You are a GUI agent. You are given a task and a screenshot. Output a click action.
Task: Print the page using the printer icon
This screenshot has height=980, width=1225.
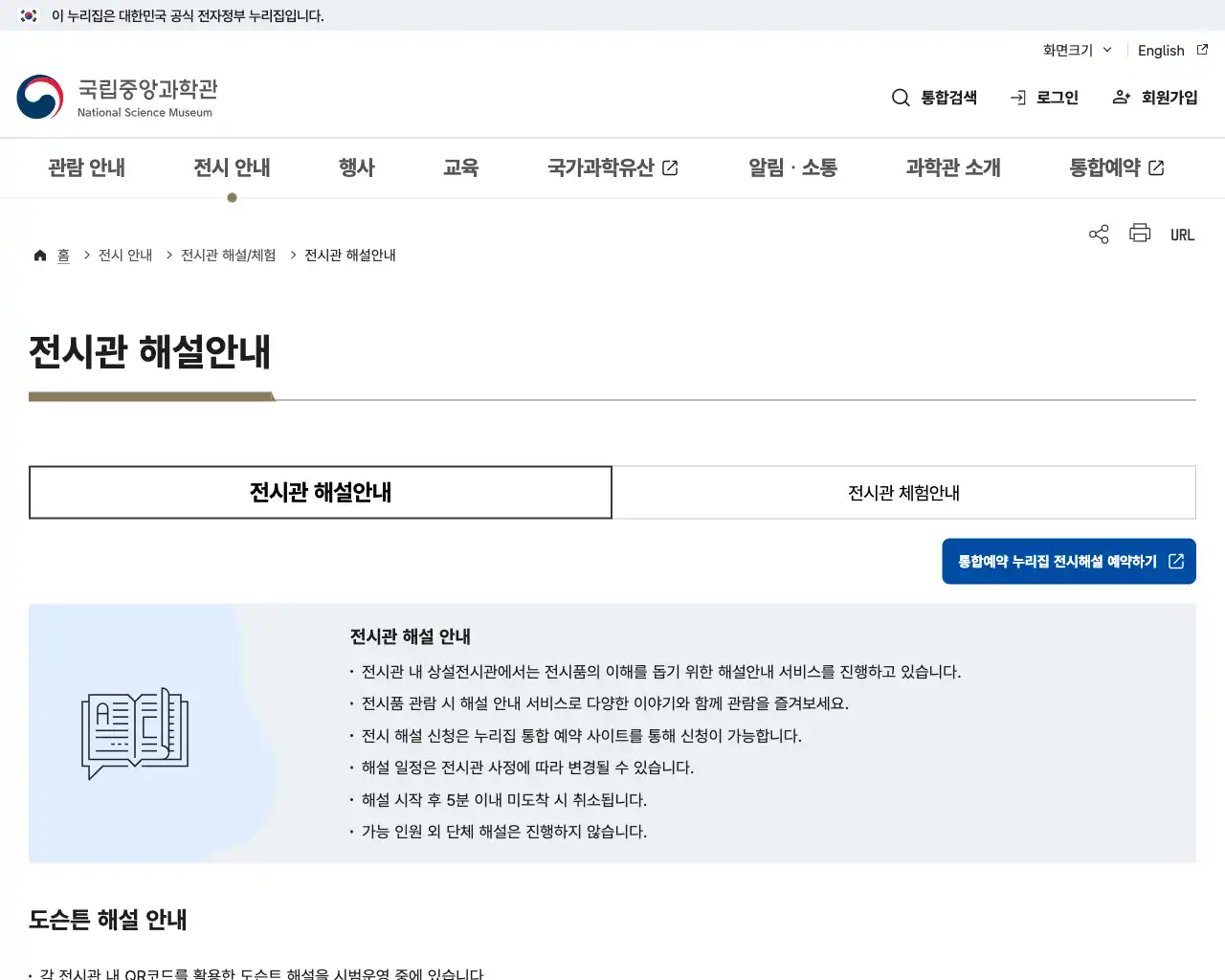pos(1139,234)
